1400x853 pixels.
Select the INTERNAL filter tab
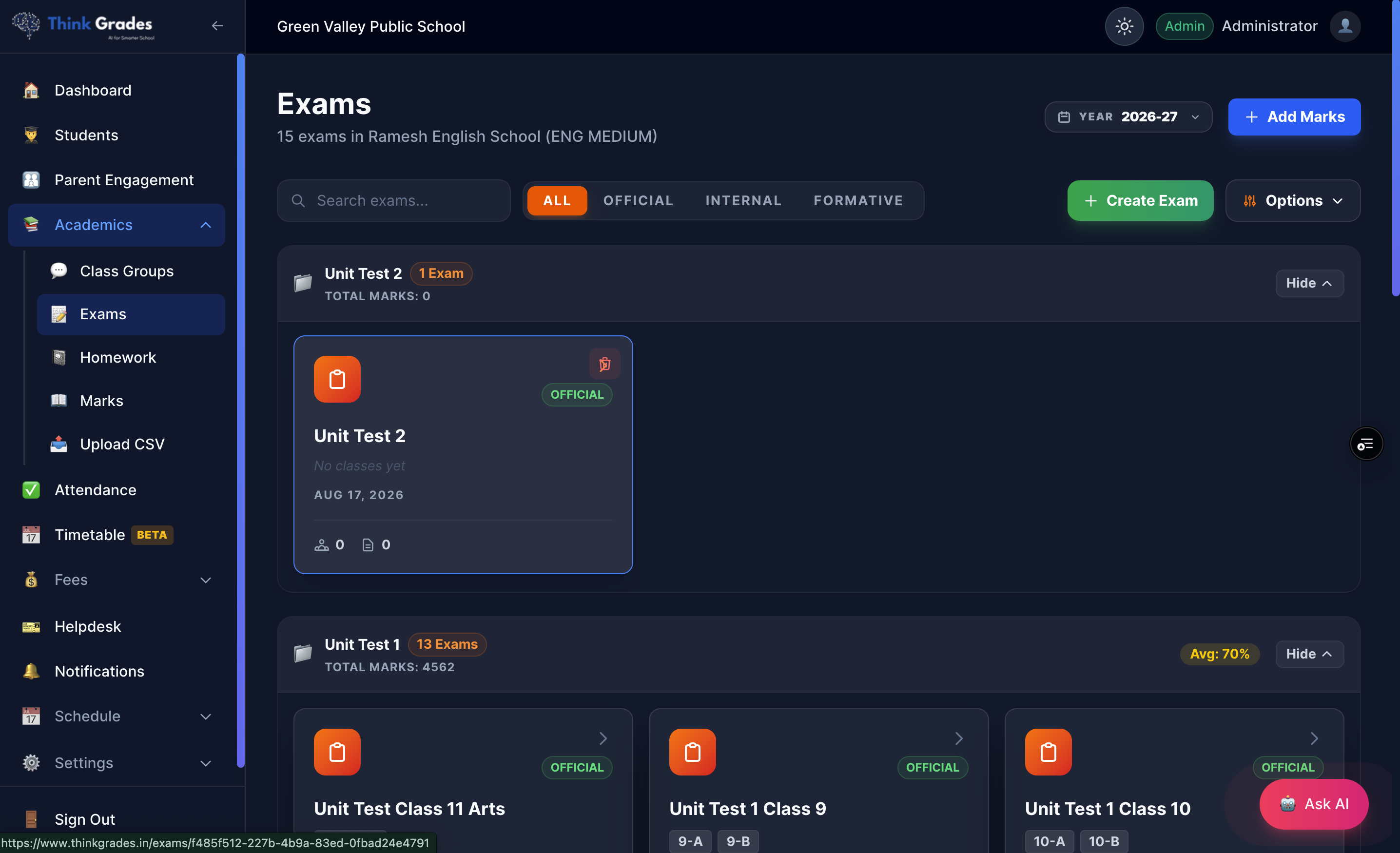pyautogui.click(x=743, y=201)
